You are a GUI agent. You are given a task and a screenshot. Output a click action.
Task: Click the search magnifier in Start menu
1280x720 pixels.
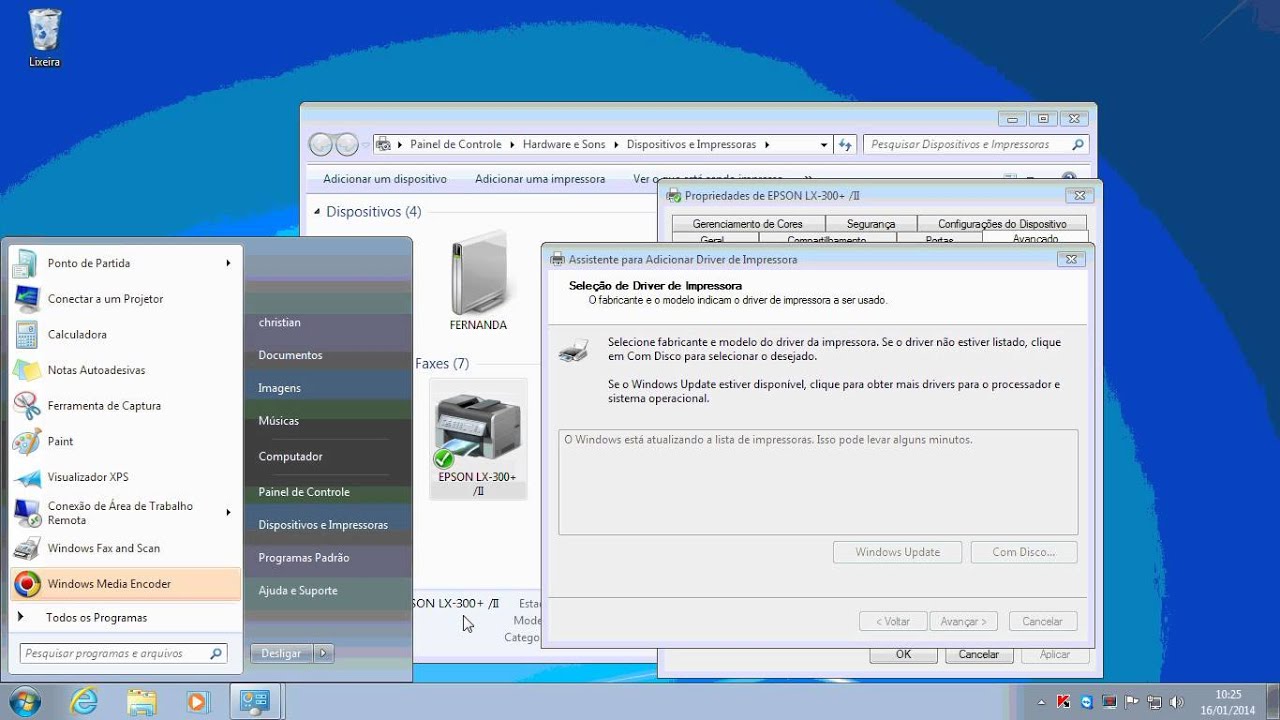[x=216, y=654]
